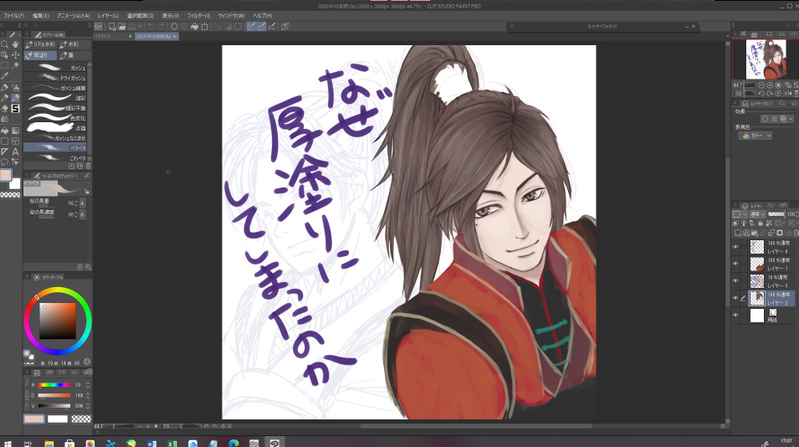Viewport: 799px width, 447px height.
Task: Click the Undo arrow in command bar
Action: point(150,26)
